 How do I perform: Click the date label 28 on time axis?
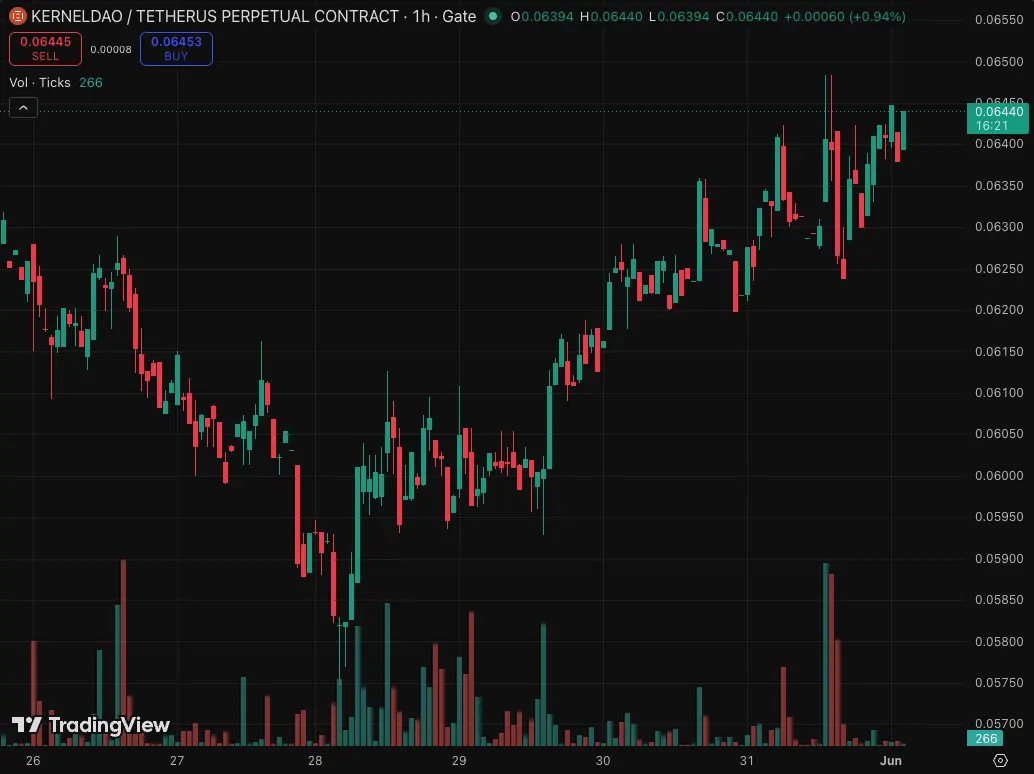pos(315,760)
